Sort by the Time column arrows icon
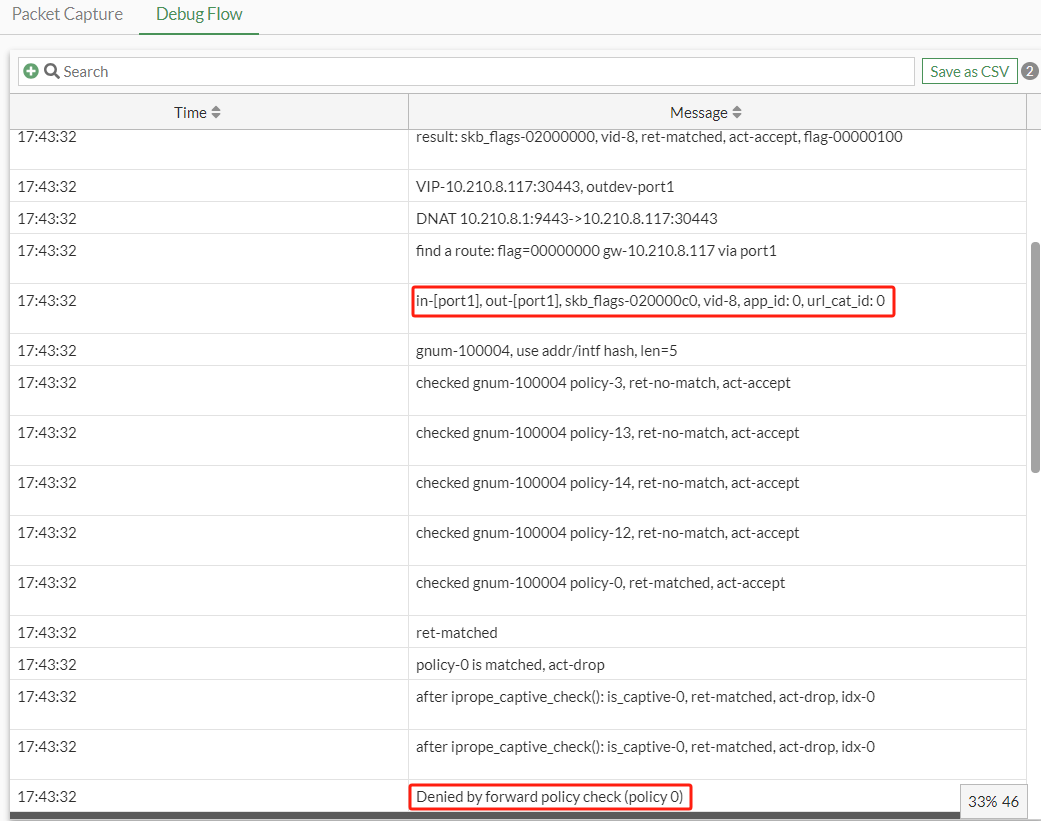 point(216,113)
